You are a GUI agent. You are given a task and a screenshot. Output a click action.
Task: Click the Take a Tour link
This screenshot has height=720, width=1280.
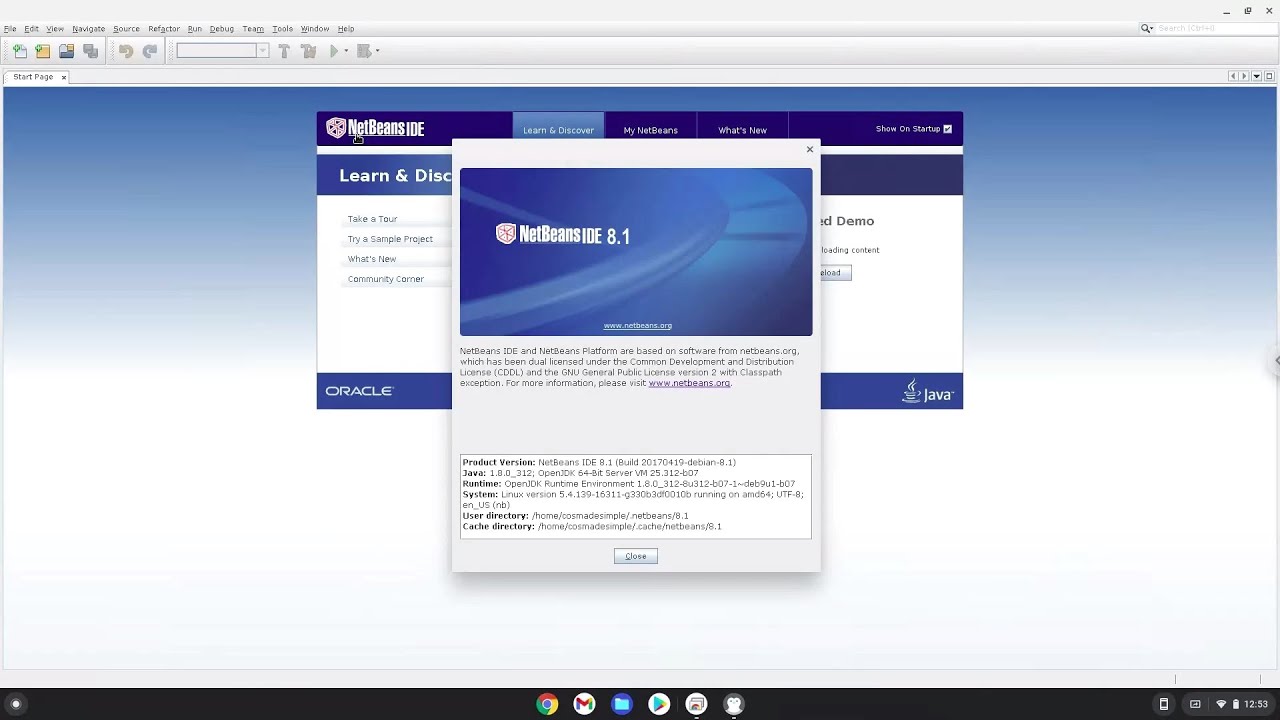[372, 219]
